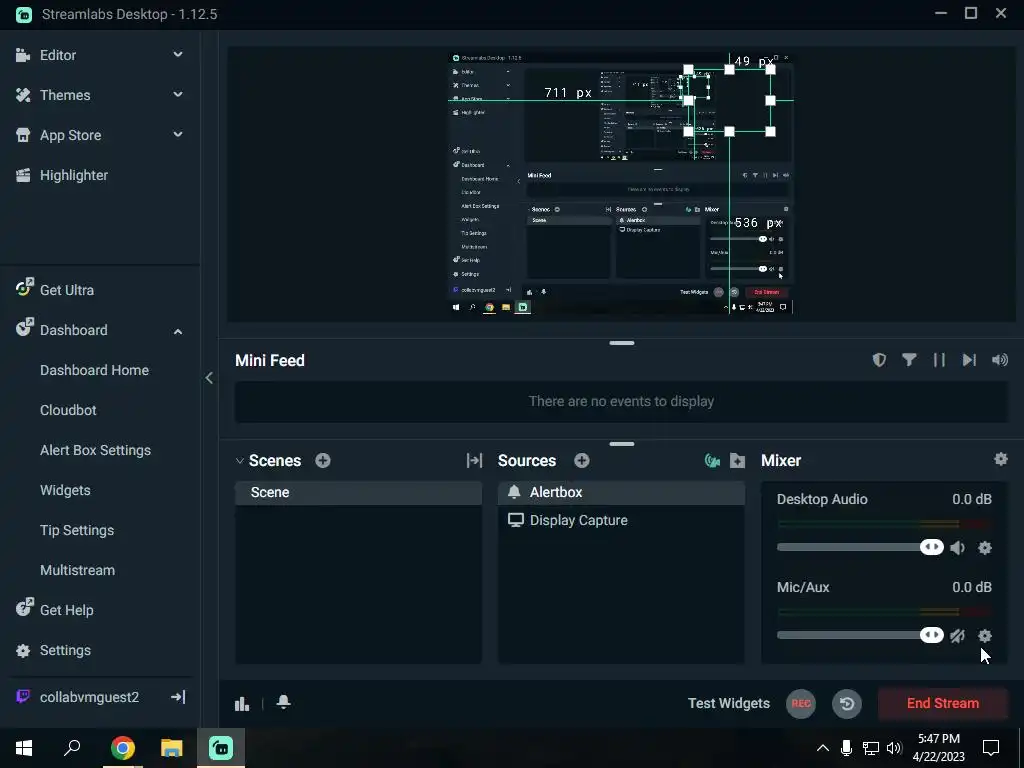
Task: Mute the Desktop Audio speaker icon
Action: (x=957, y=548)
